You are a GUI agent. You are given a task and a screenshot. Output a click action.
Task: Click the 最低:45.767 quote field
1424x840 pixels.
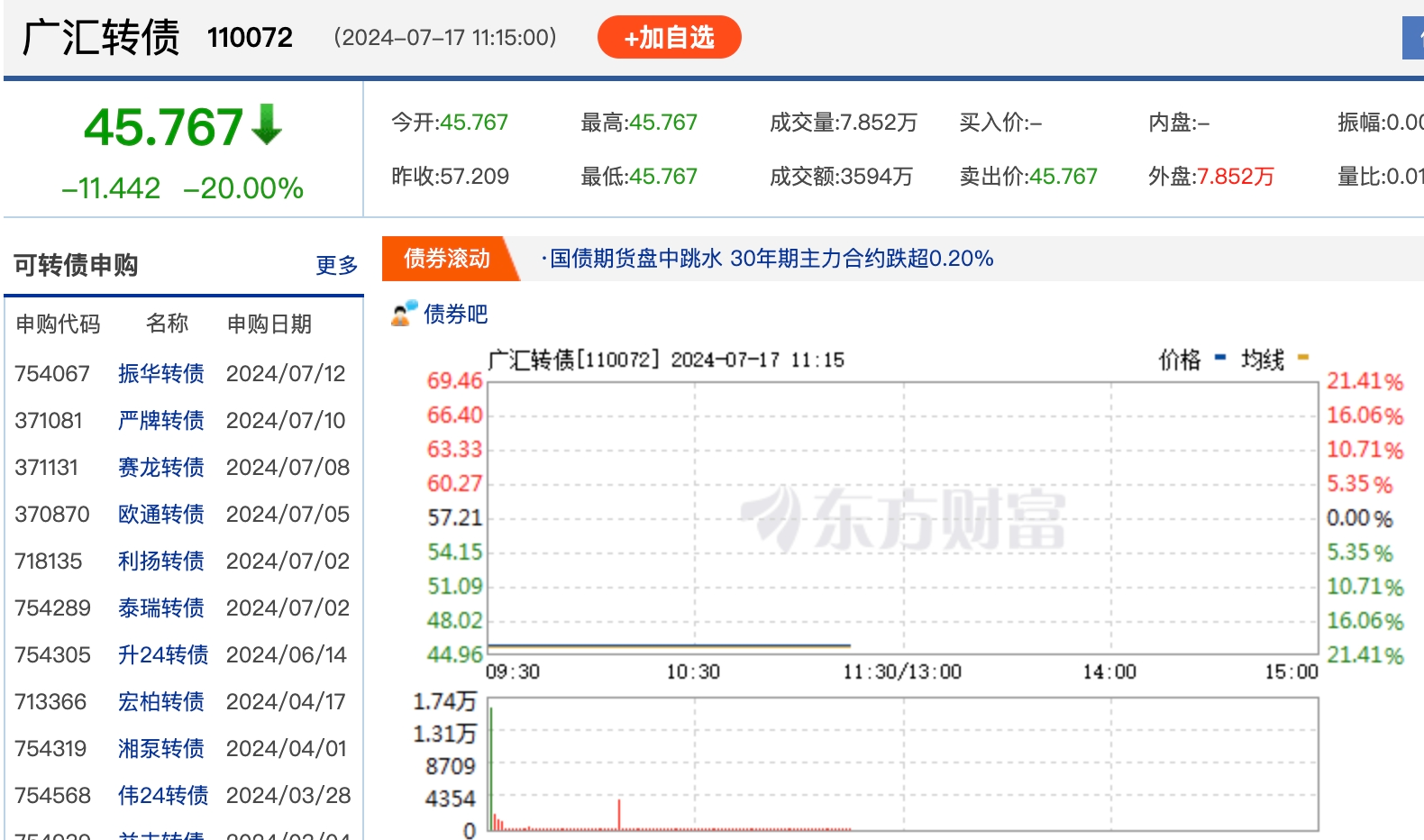[639, 177]
